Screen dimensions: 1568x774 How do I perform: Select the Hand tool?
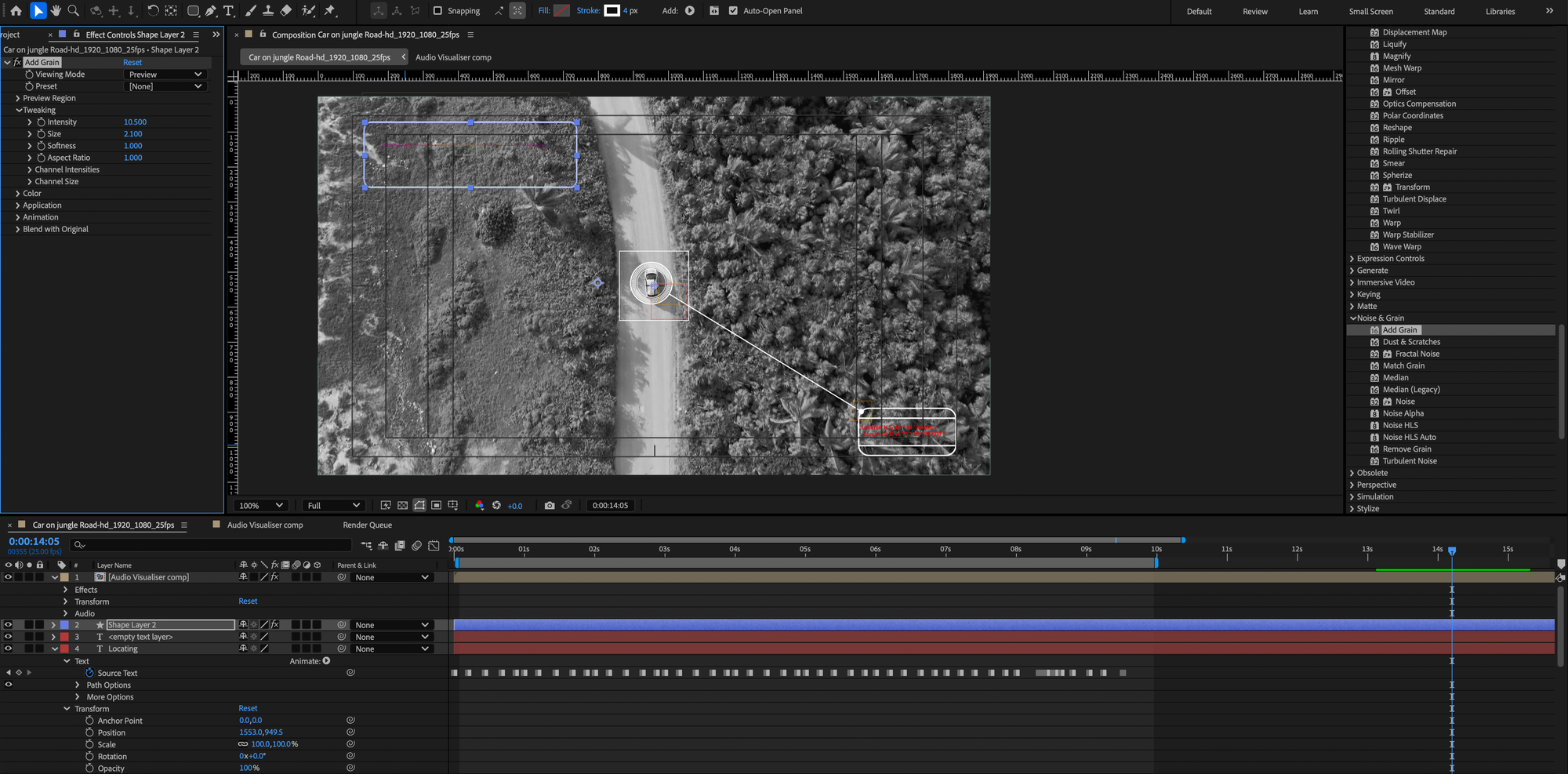pyautogui.click(x=56, y=11)
